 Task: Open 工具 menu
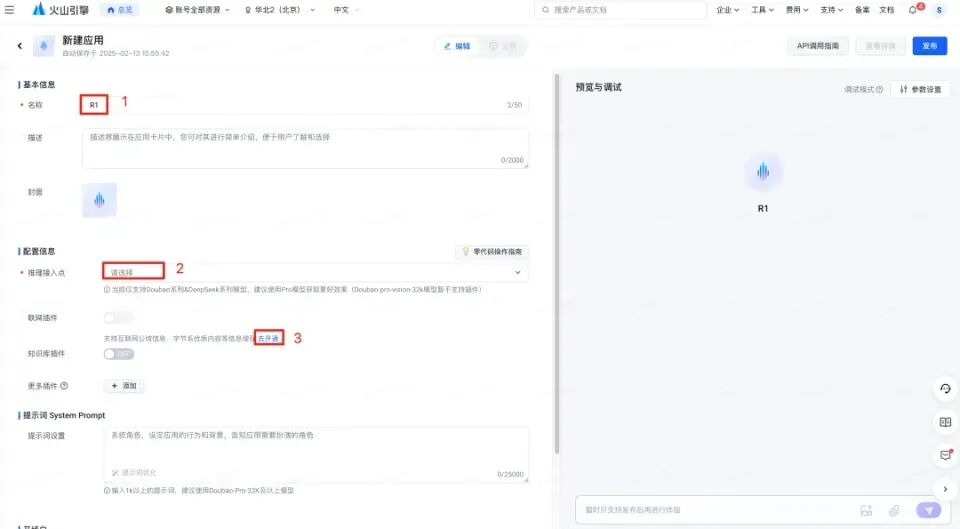click(762, 10)
